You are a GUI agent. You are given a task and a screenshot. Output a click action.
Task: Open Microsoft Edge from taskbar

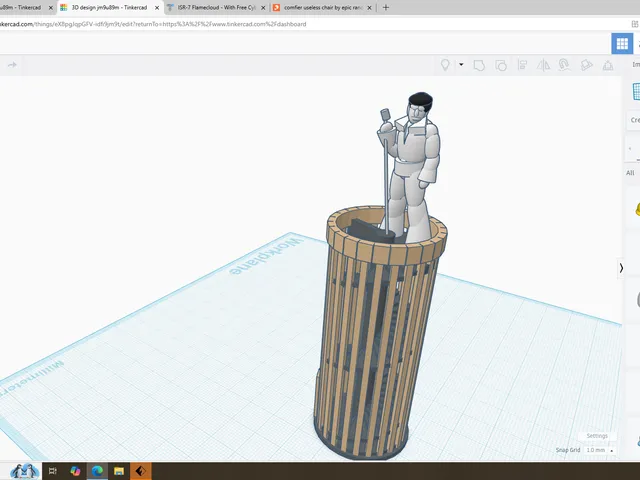[97, 471]
